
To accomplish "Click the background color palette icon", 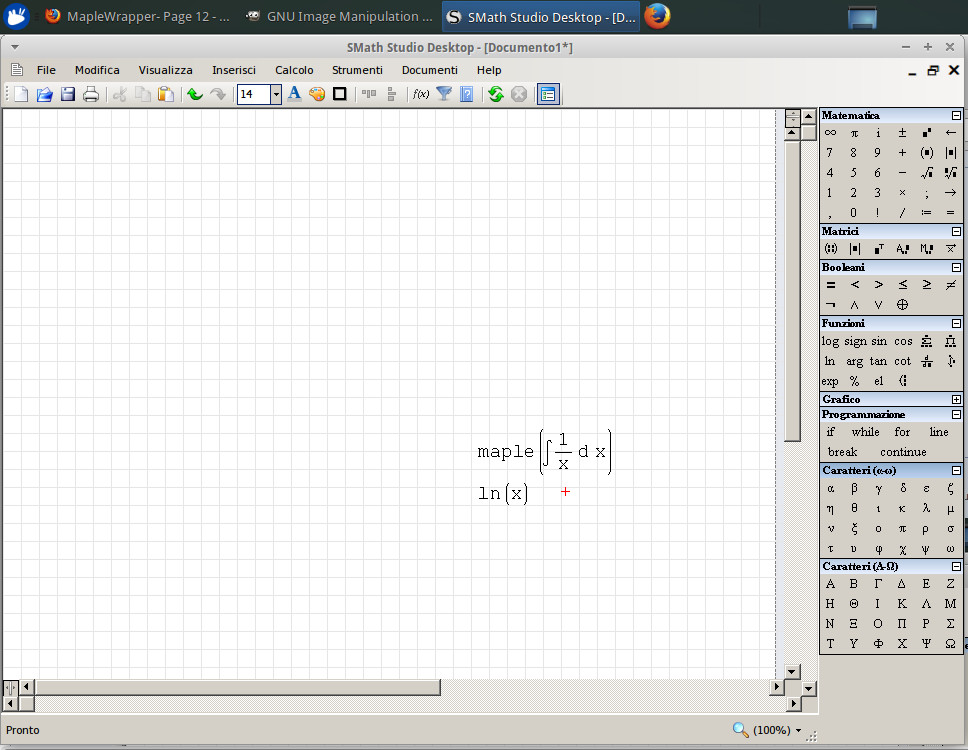I will 317,94.
